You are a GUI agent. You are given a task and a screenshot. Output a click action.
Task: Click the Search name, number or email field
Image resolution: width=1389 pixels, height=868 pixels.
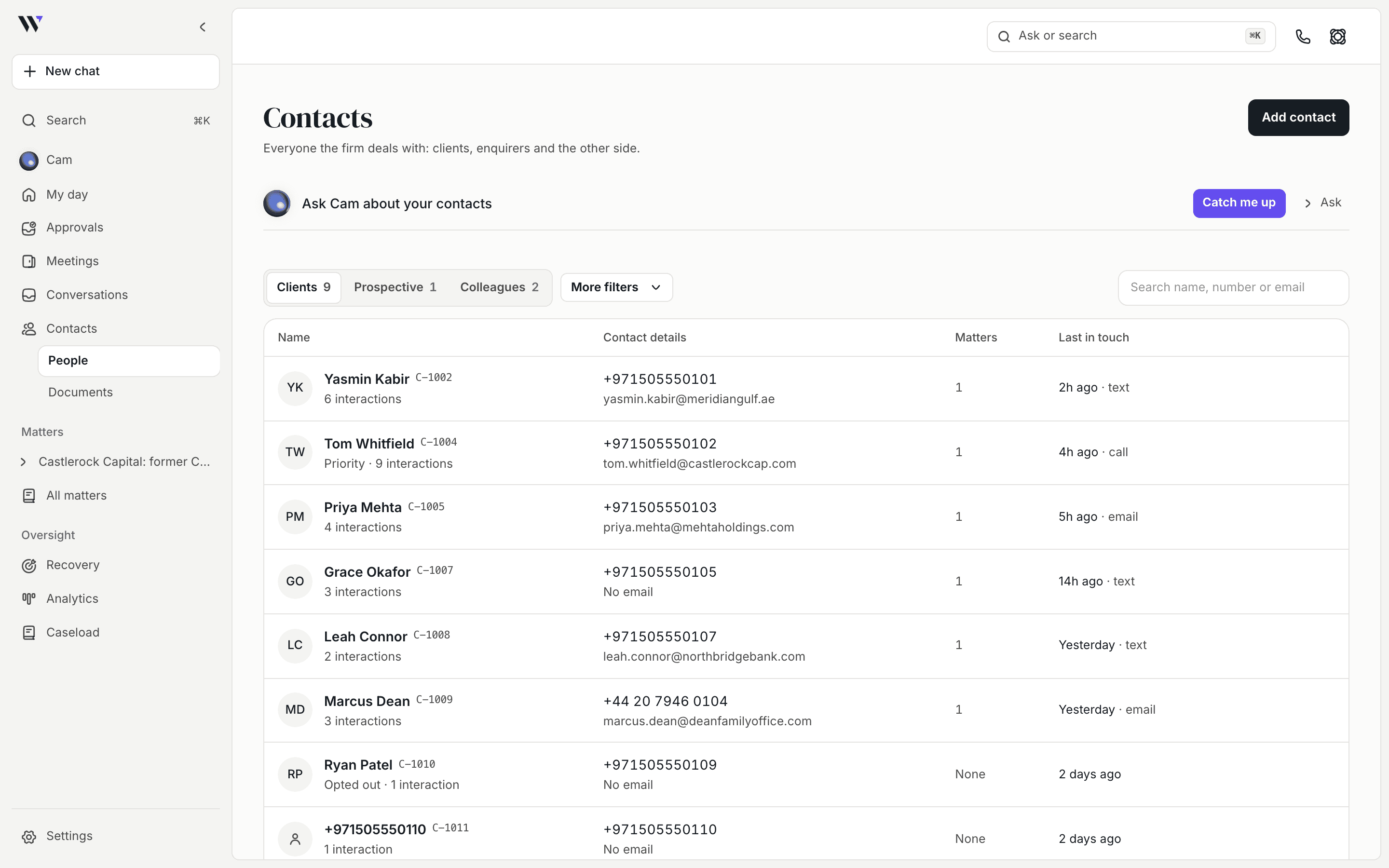tap(1233, 287)
